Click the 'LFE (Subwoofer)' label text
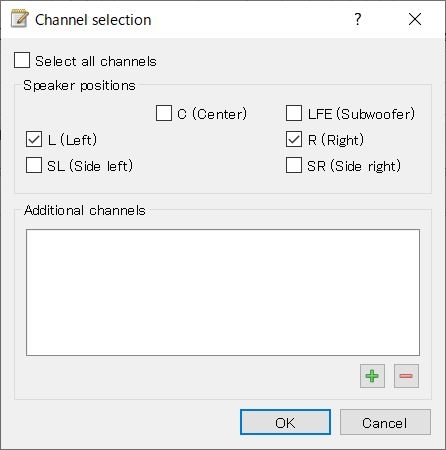446x450 pixels. tap(361, 114)
